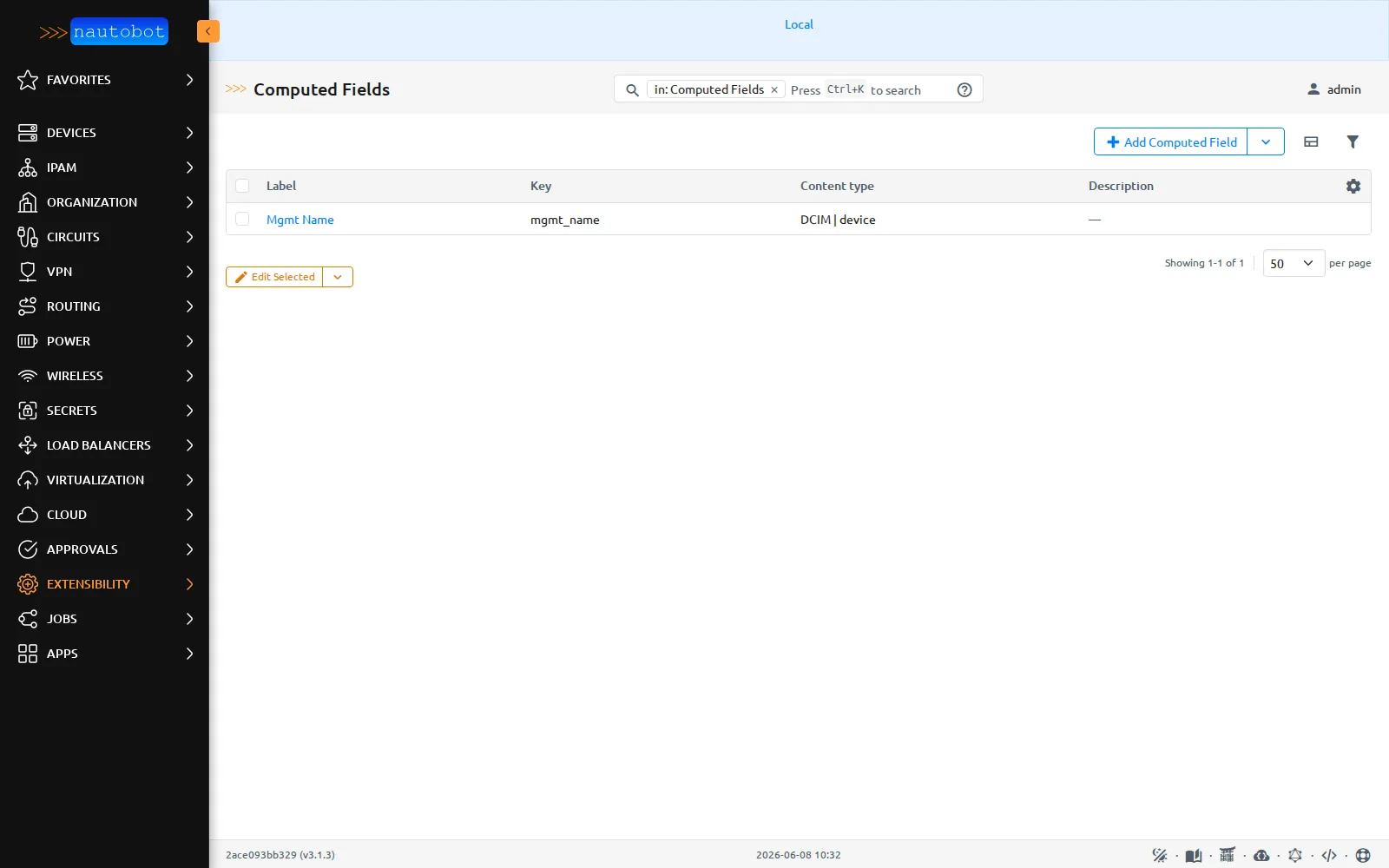Open the JOBS menu
Image resolution: width=1389 pixels, height=868 pixels.
click(x=104, y=619)
